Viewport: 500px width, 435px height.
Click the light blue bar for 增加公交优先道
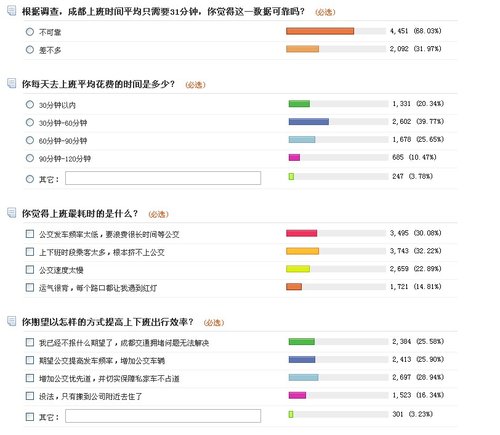pyautogui.click(x=303, y=377)
